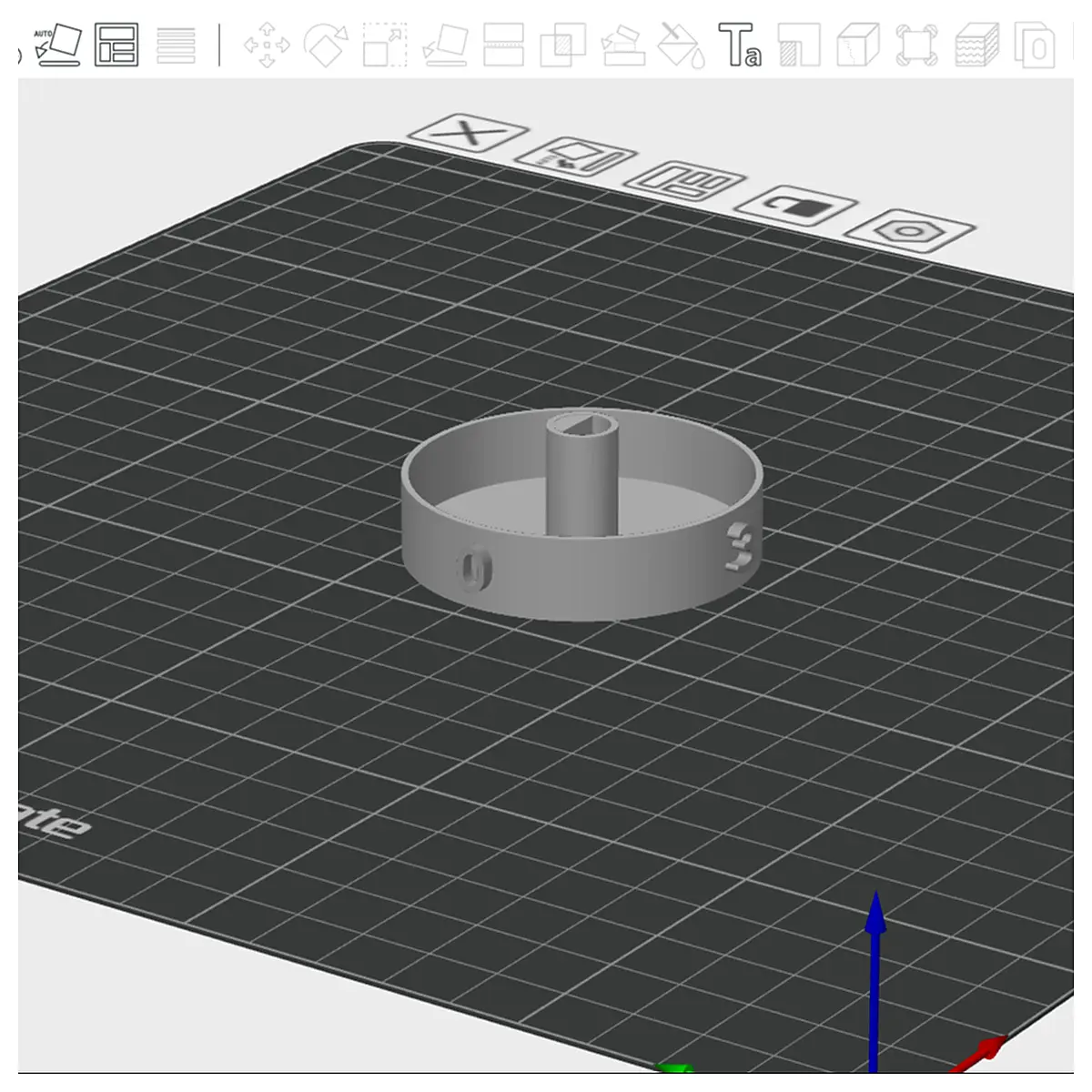1092x1092 pixels.
Task: Click the Auto Orient toolbar icon
Action: point(57,45)
